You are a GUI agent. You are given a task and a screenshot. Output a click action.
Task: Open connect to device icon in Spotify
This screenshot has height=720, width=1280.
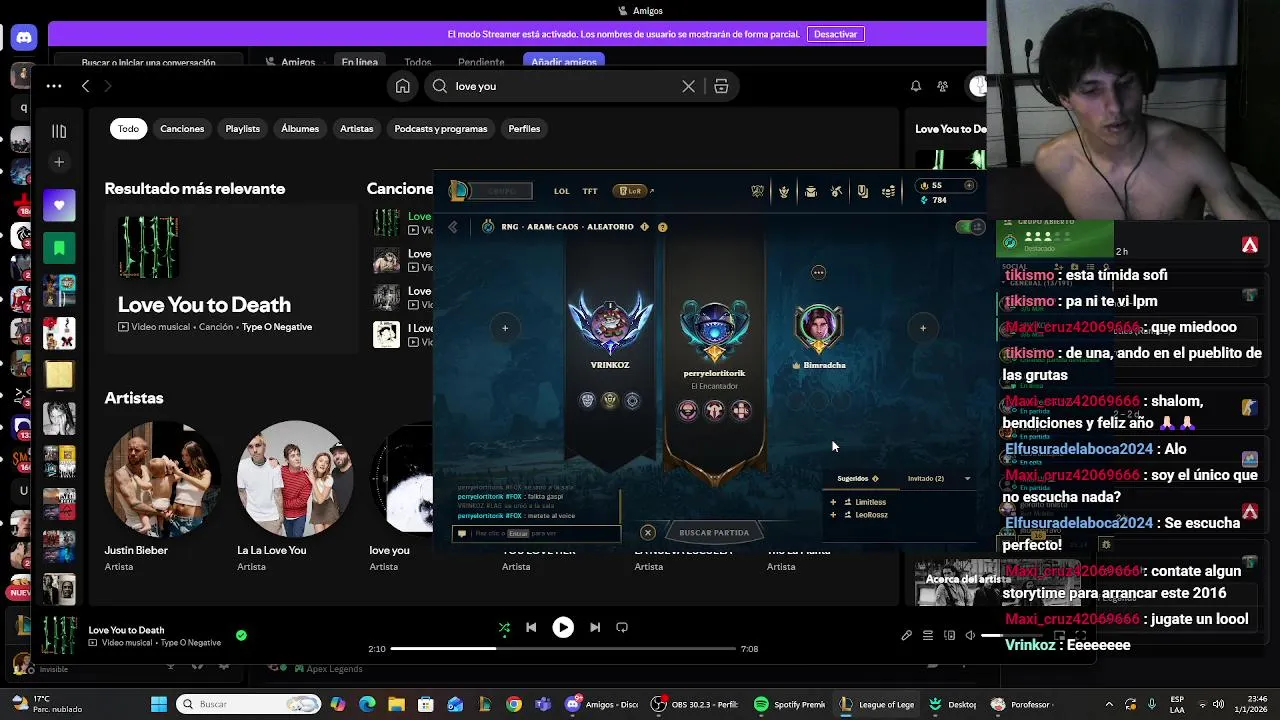[949, 636]
